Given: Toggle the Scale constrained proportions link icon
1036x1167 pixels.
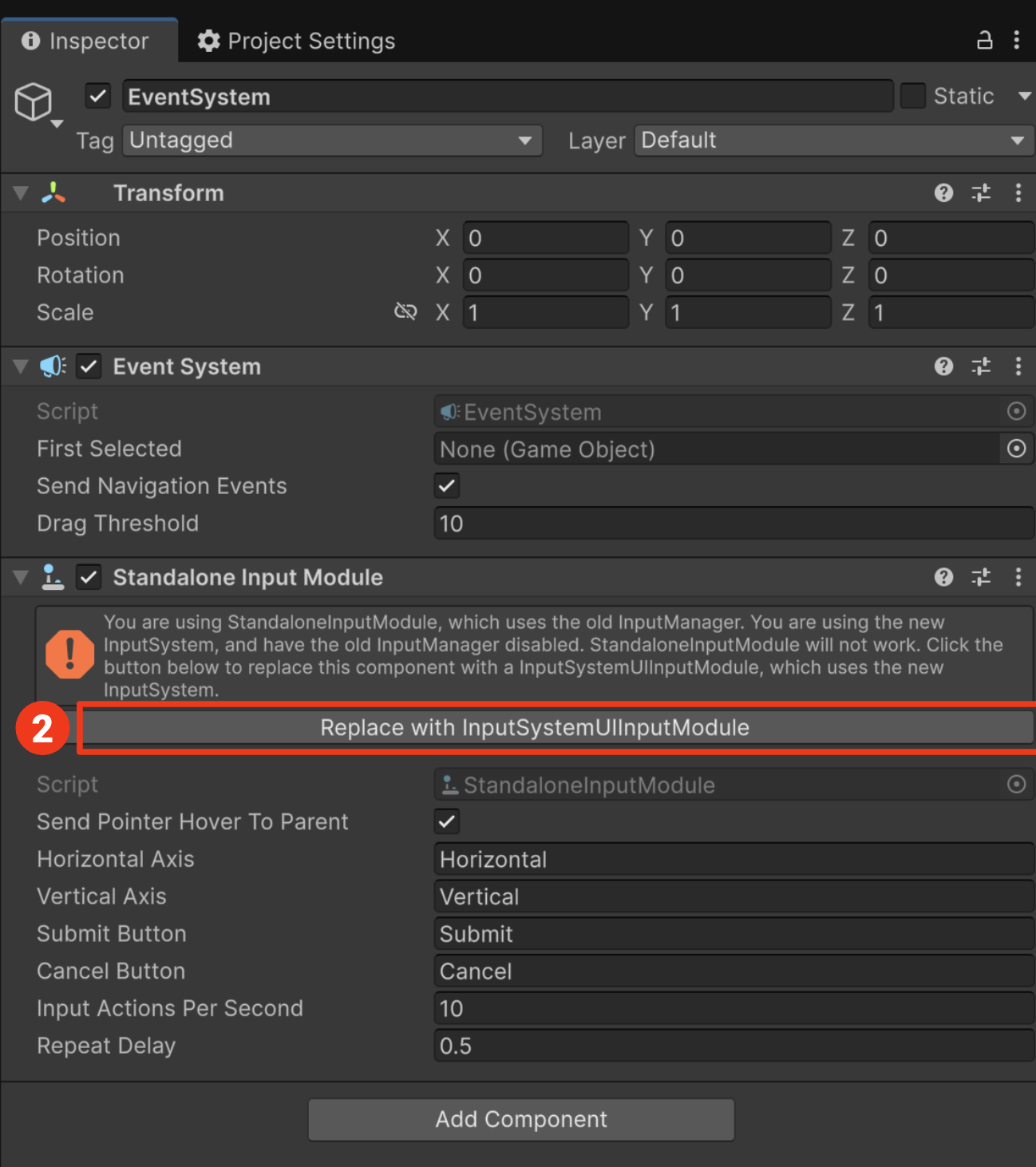Looking at the screenshot, I should point(405,312).
